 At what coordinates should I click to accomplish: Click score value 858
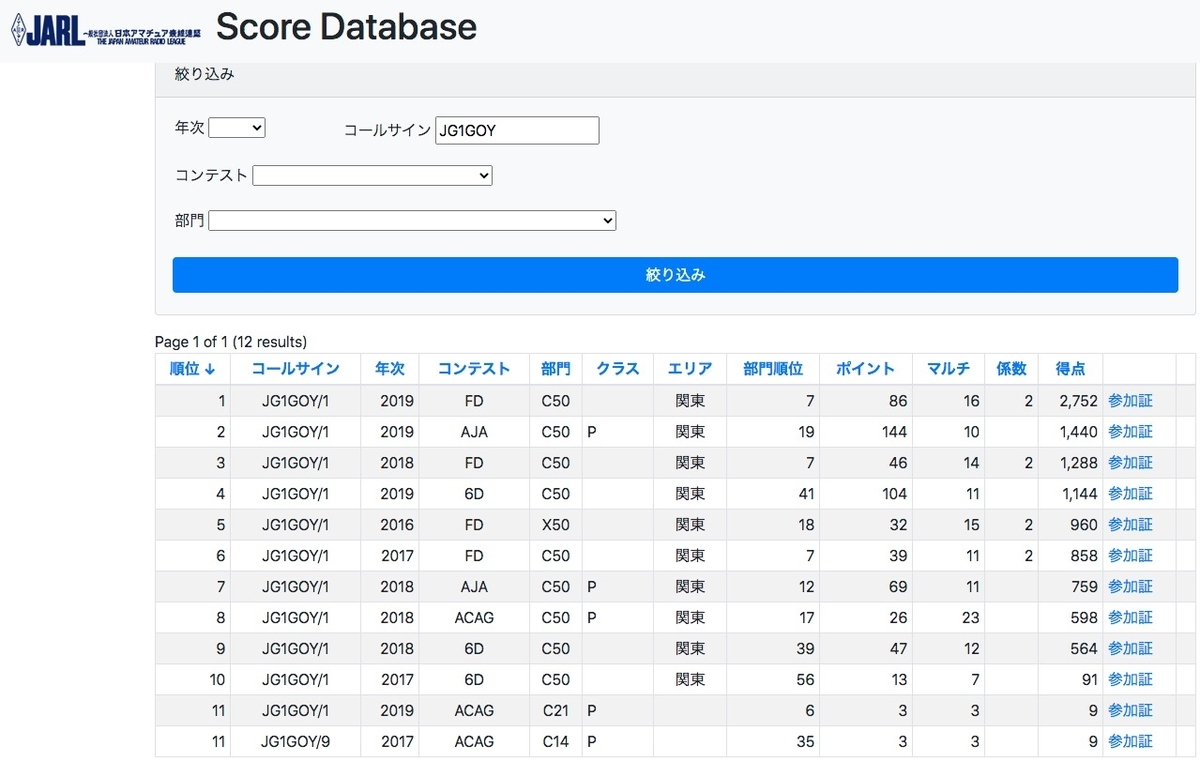pos(1084,556)
